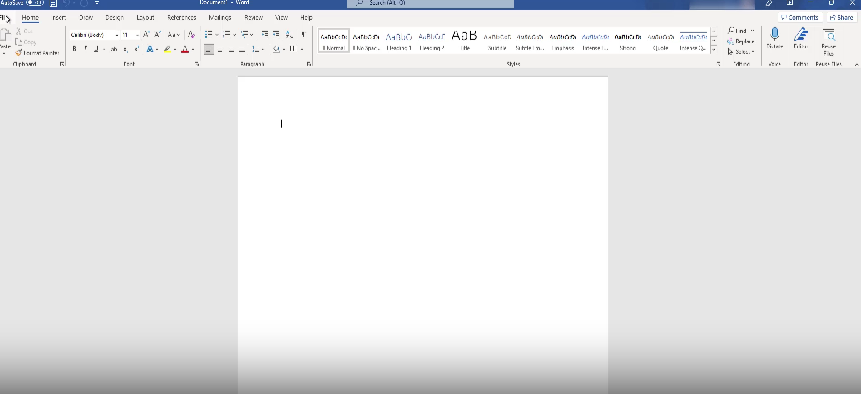
Task: Click the Sort A-Z icon
Action: coord(289,34)
